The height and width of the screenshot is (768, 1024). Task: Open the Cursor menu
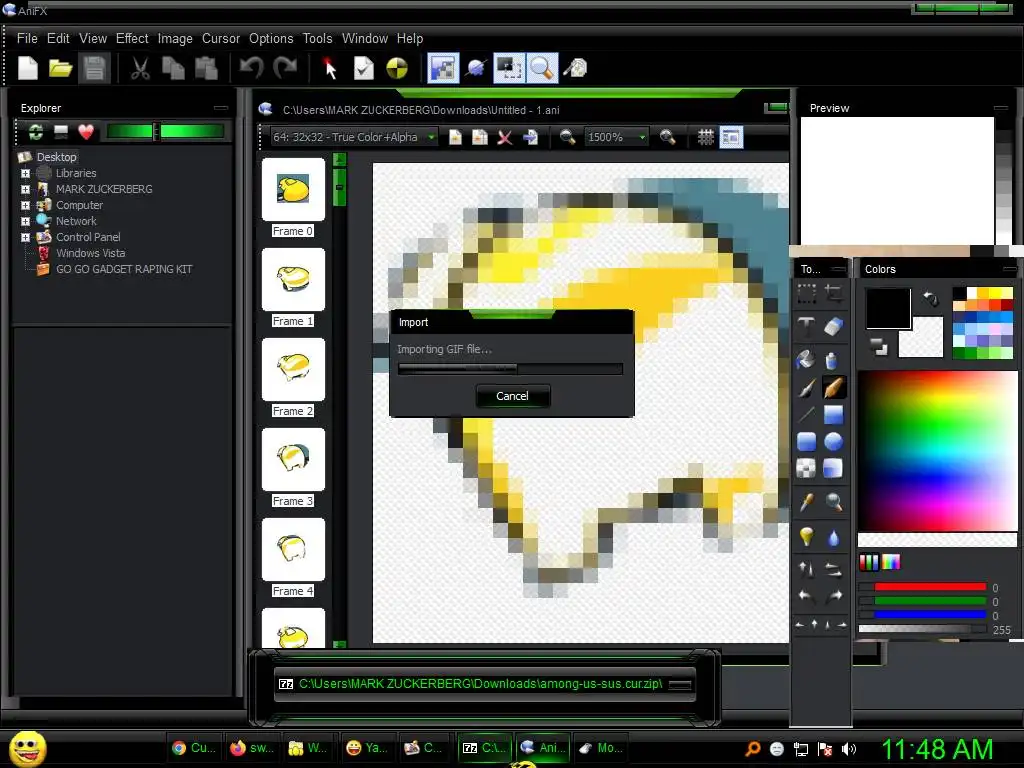pos(221,39)
